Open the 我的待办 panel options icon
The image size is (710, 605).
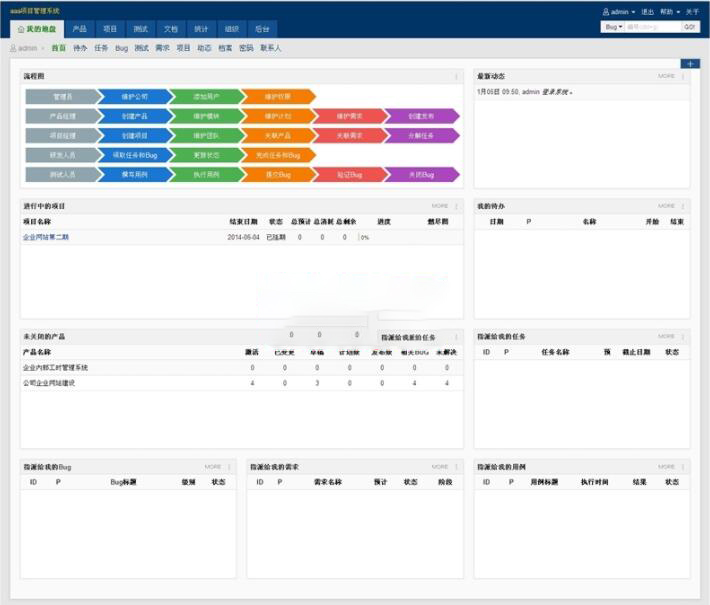(684, 206)
